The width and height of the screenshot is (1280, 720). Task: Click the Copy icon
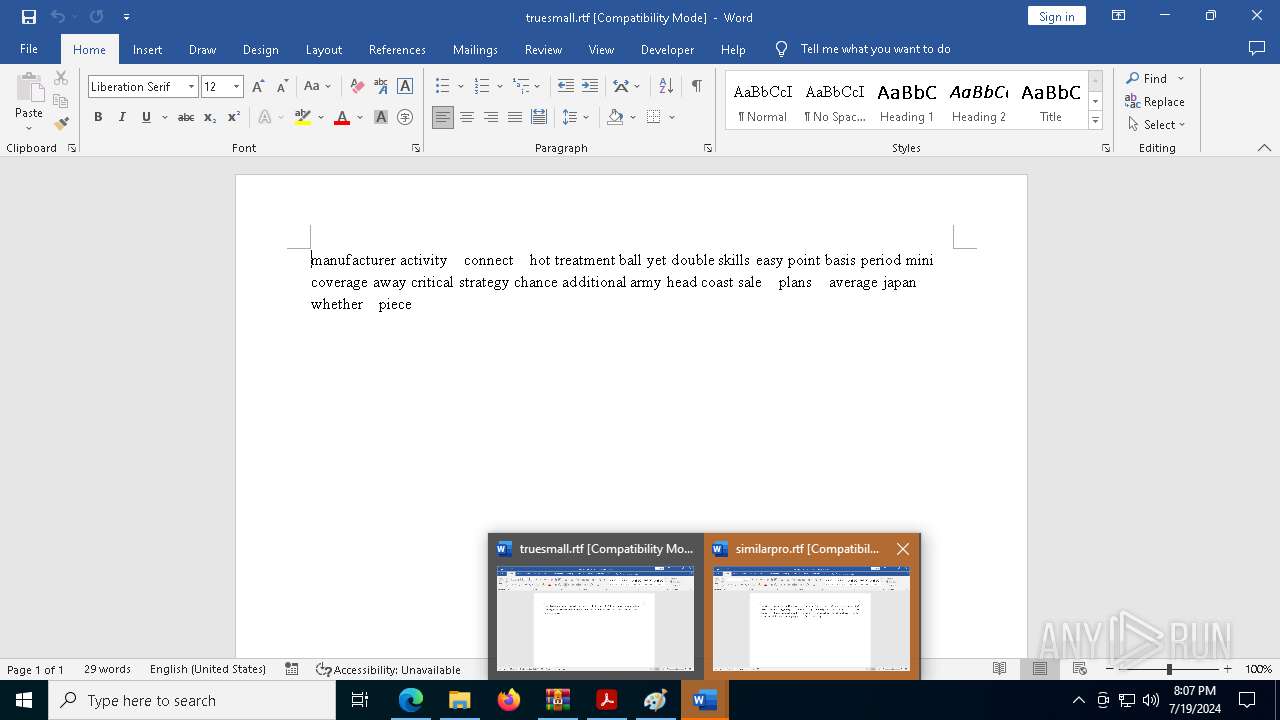[x=61, y=101]
